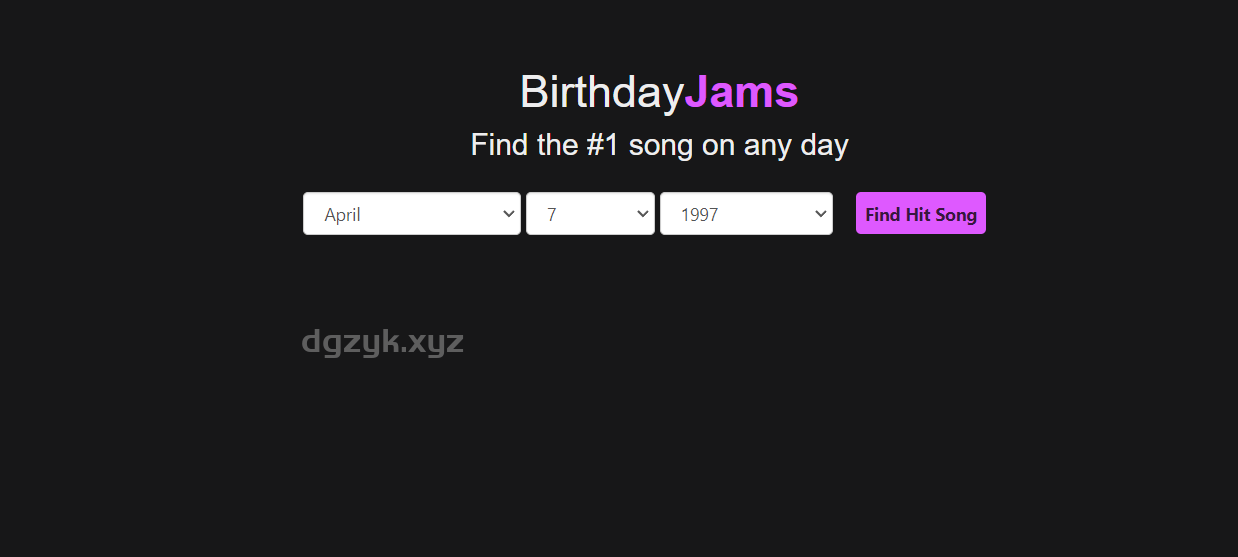Select the 1997 value in the year box
This screenshot has height=557, width=1238.
point(699,214)
